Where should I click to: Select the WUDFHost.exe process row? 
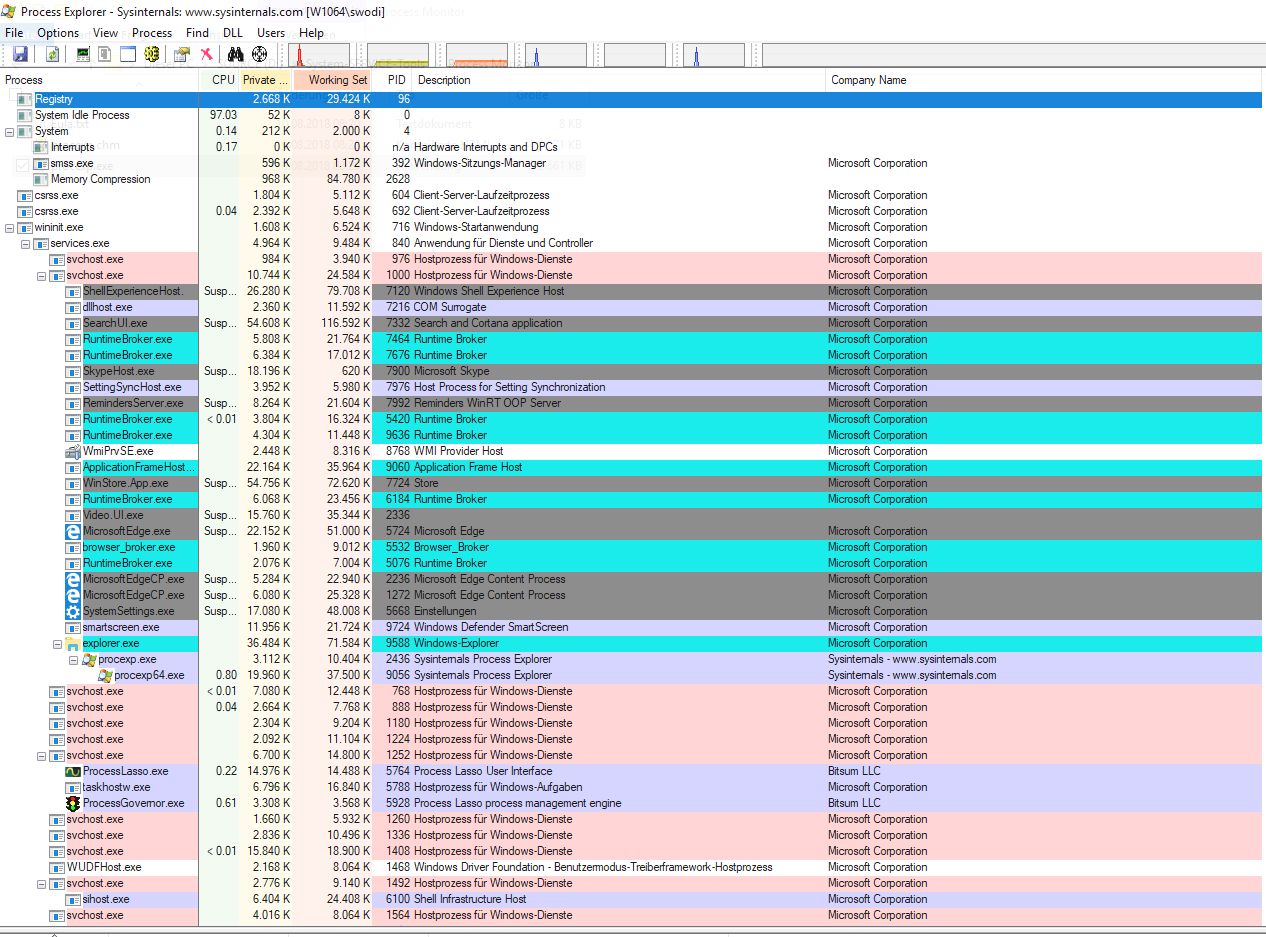tap(633, 867)
